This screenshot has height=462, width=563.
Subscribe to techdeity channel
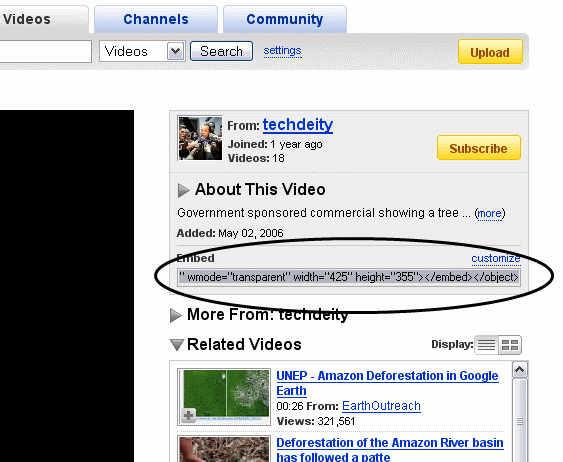pos(479,148)
